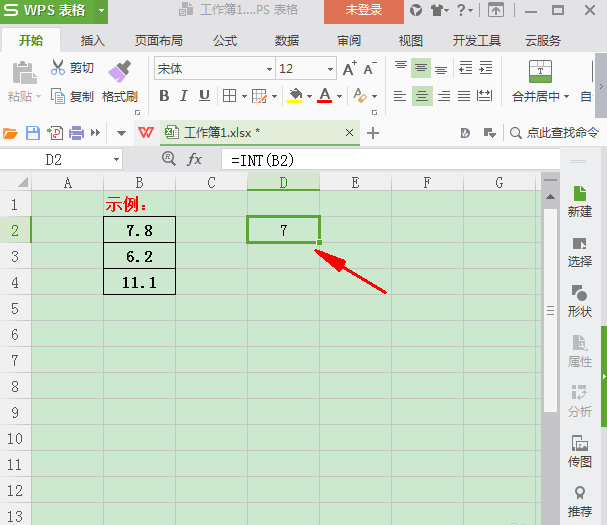Click the Cut scissors icon
This screenshot has height=525, width=607.
click(58, 67)
